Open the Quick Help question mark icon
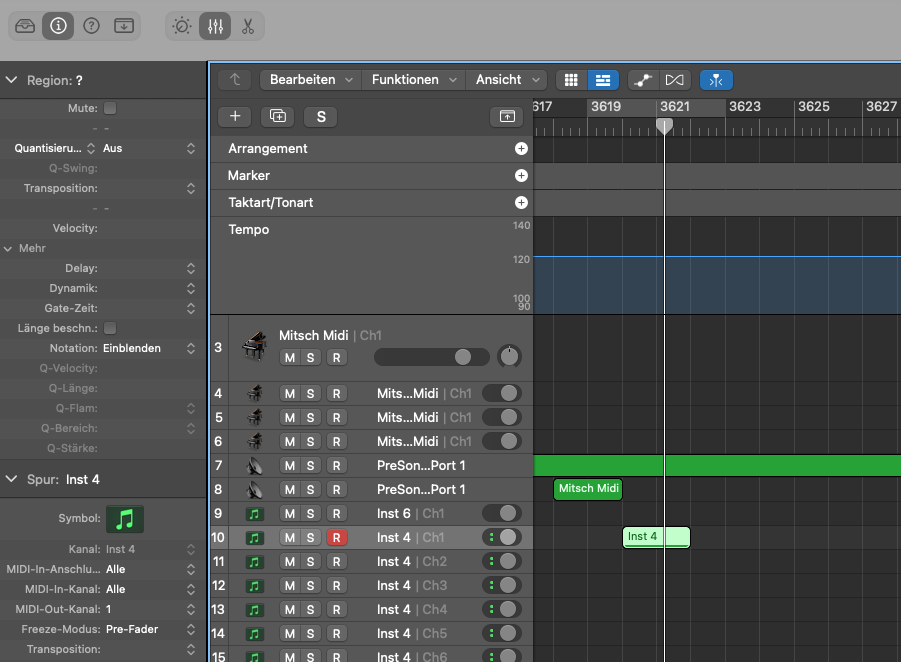 pyautogui.click(x=91, y=26)
